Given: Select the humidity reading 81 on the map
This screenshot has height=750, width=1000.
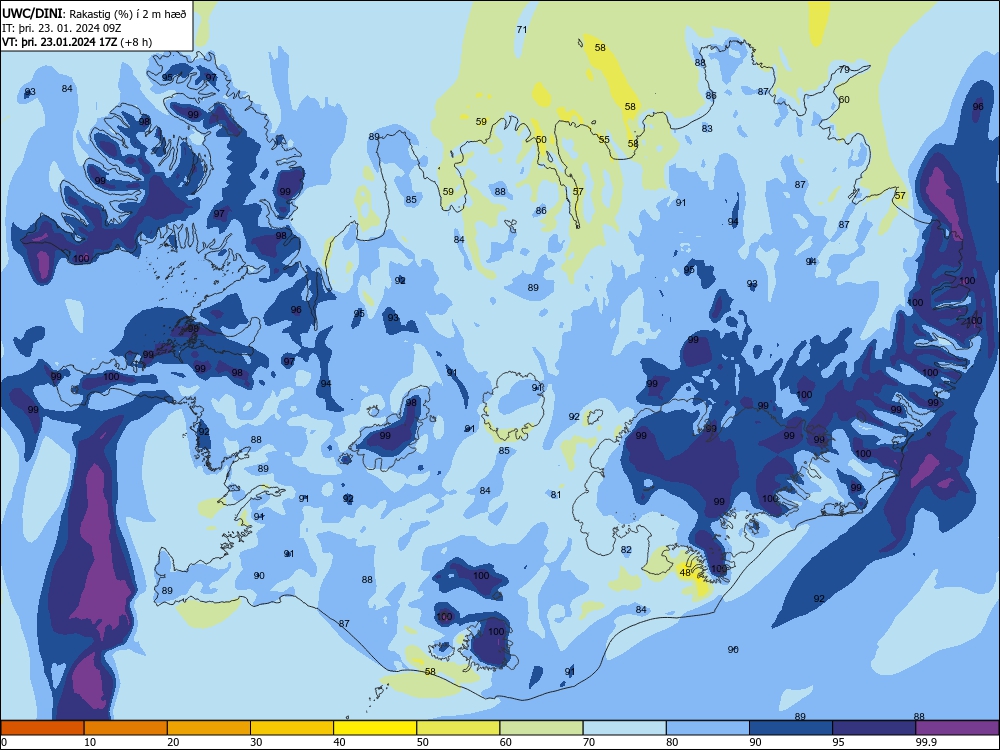Looking at the screenshot, I should coord(555,494).
